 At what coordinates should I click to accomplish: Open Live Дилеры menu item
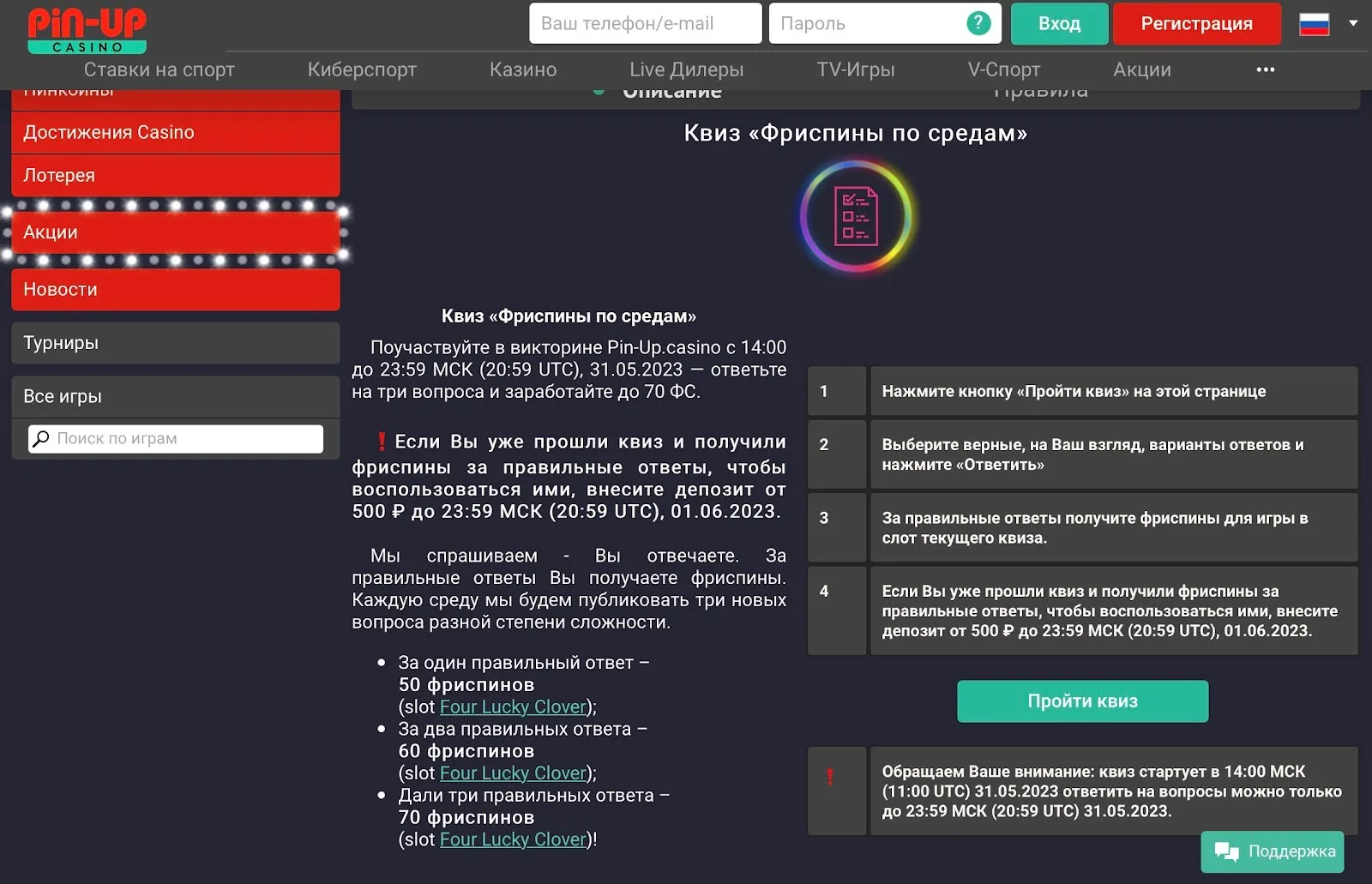(686, 69)
